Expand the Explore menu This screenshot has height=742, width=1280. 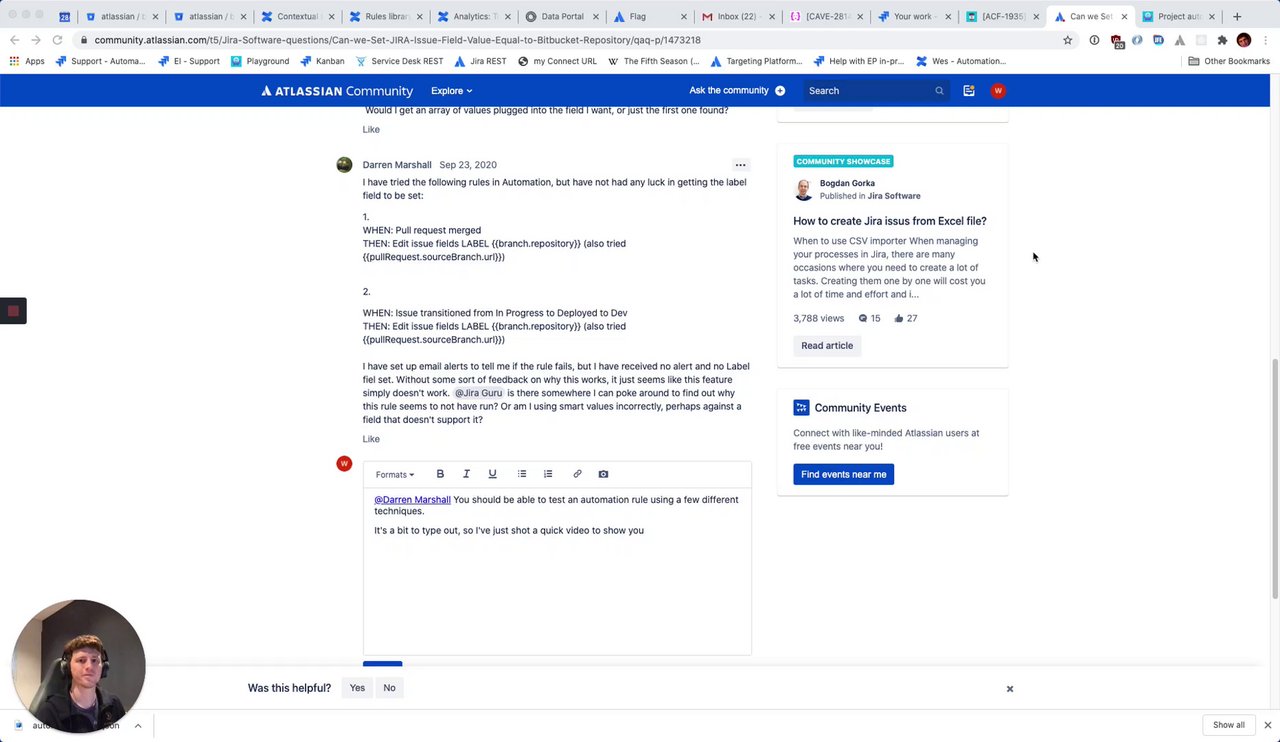(451, 91)
